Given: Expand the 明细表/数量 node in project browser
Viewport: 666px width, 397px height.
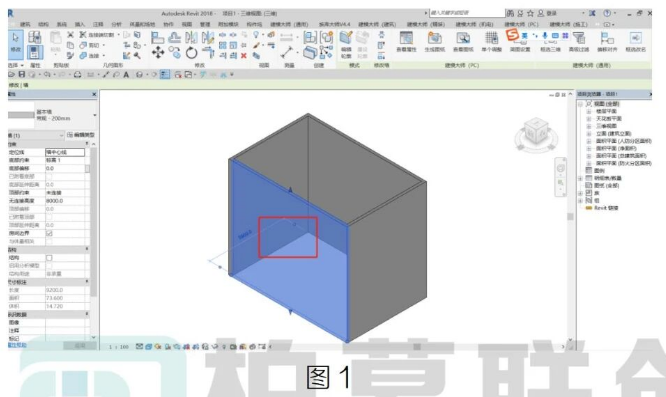Looking at the screenshot, I should tap(581, 178).
